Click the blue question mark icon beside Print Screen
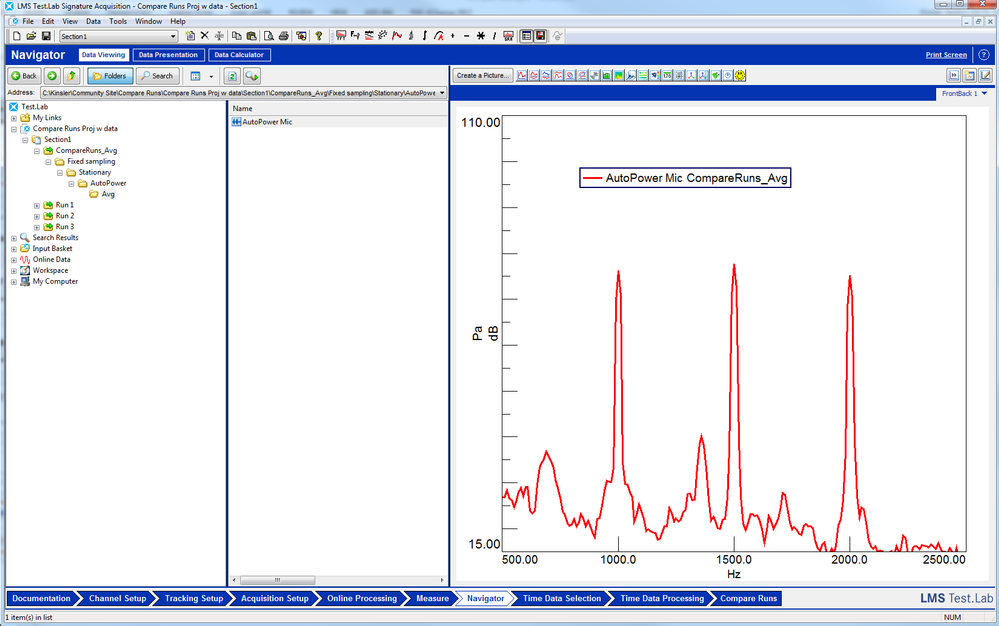The image size is (999, 626). (x=984, y=55)
